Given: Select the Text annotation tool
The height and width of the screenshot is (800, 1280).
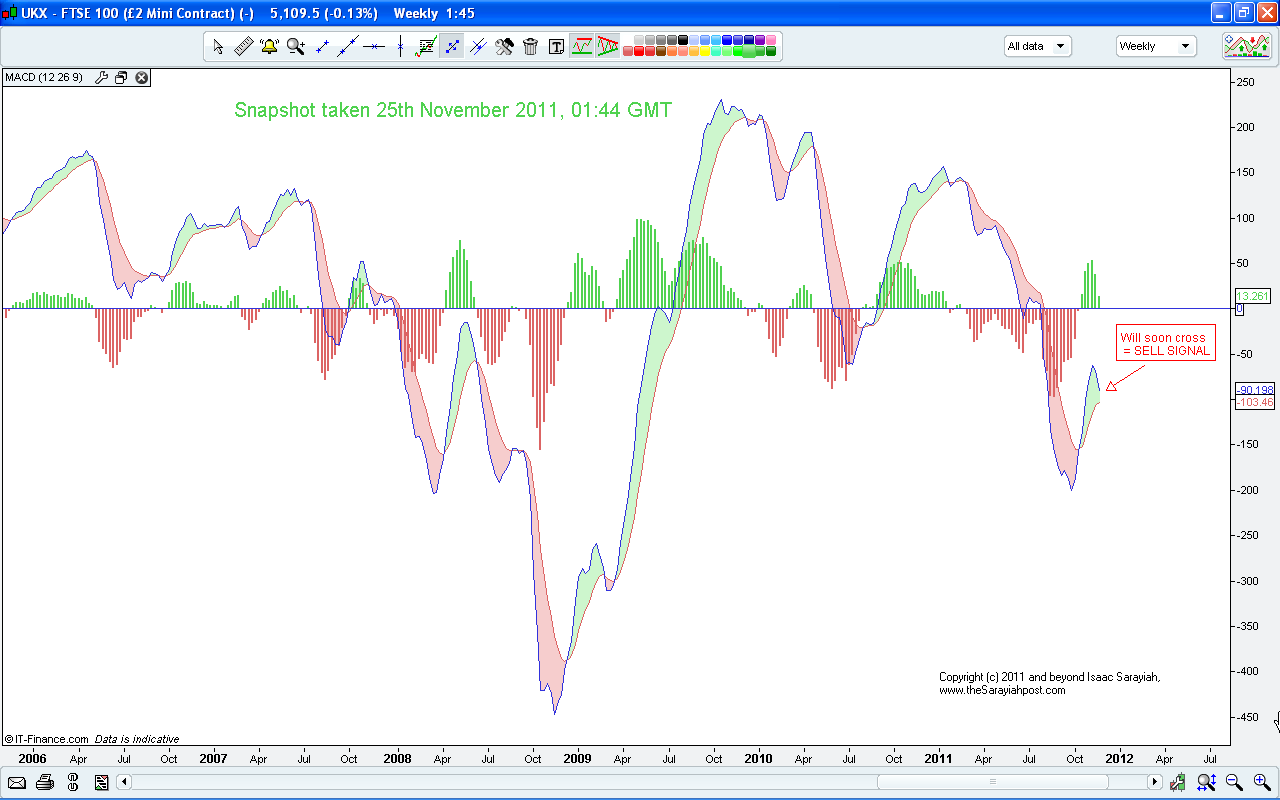Looking at the screenshot, I should (x=556, y=45).
